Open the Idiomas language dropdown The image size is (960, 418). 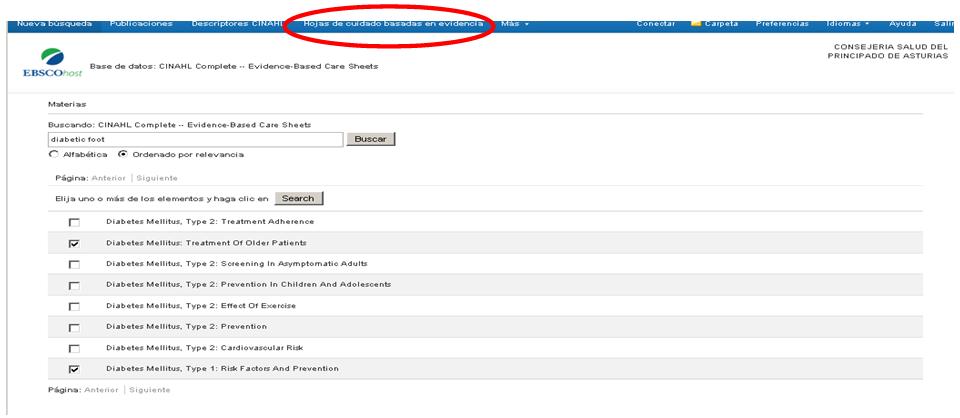848,23
